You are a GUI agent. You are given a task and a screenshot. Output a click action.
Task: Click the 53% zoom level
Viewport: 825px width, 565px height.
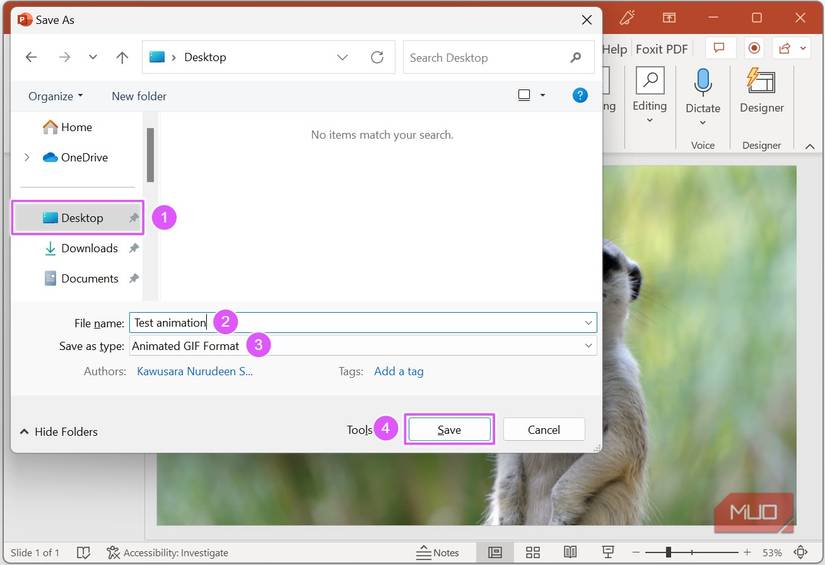click(772, 553)
